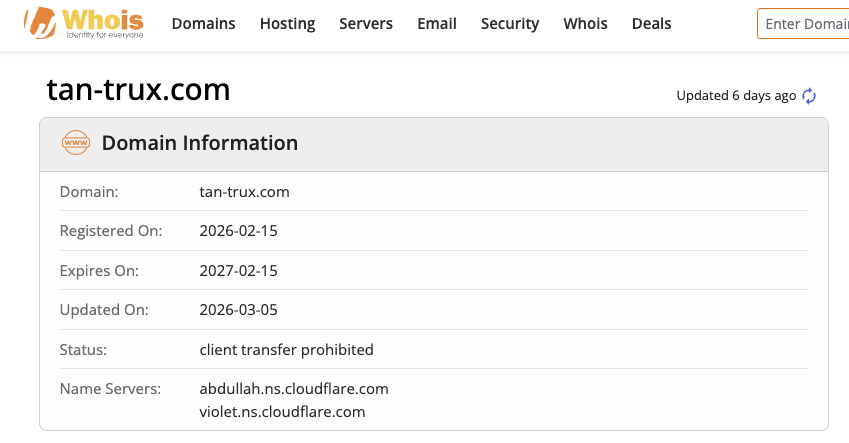Viewport: 849px width, 443px height.
Task: Click the "Updated 6 days ago" text
Action: tap(736, 96)
